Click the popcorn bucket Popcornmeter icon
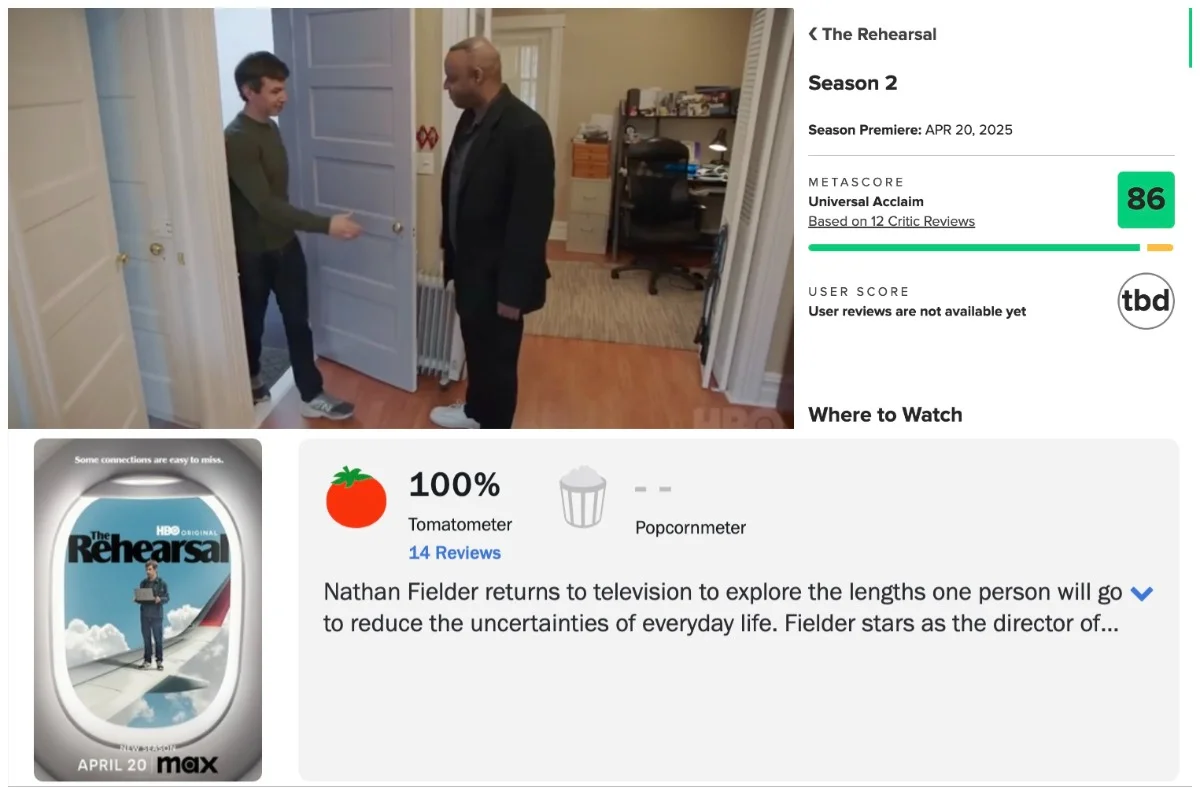The height and width of the screenshot is (793, 1200). [x=583, y=497]
